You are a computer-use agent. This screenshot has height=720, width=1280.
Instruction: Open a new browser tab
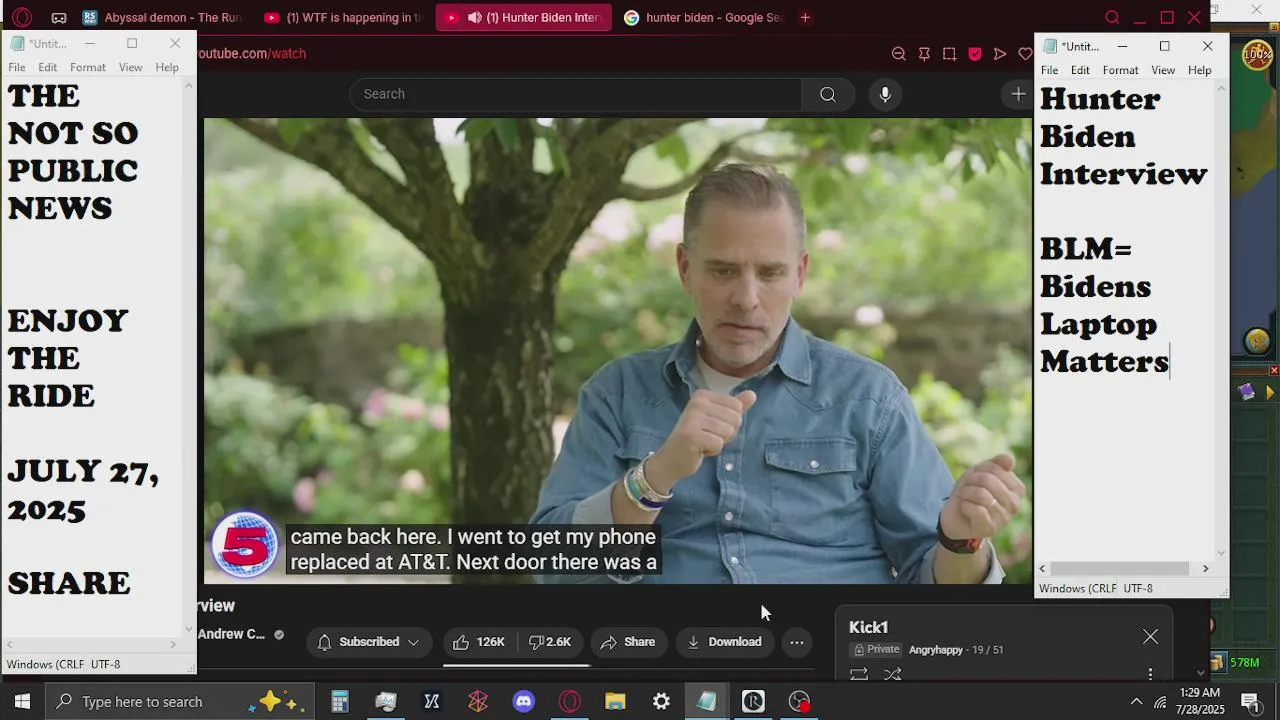coord(805,17)
